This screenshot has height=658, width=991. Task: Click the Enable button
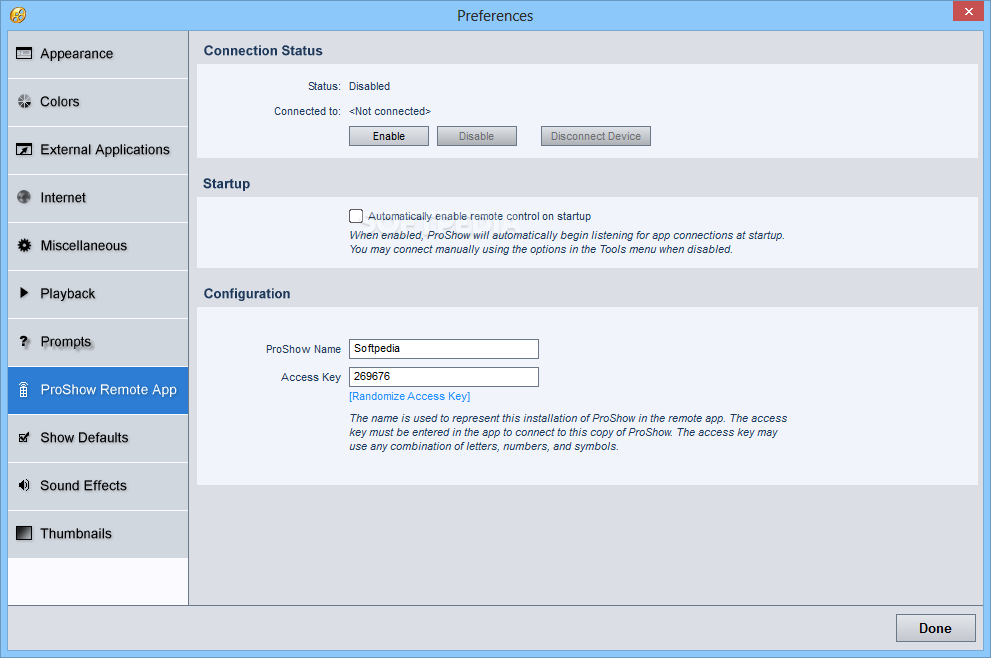coord(389,136)
